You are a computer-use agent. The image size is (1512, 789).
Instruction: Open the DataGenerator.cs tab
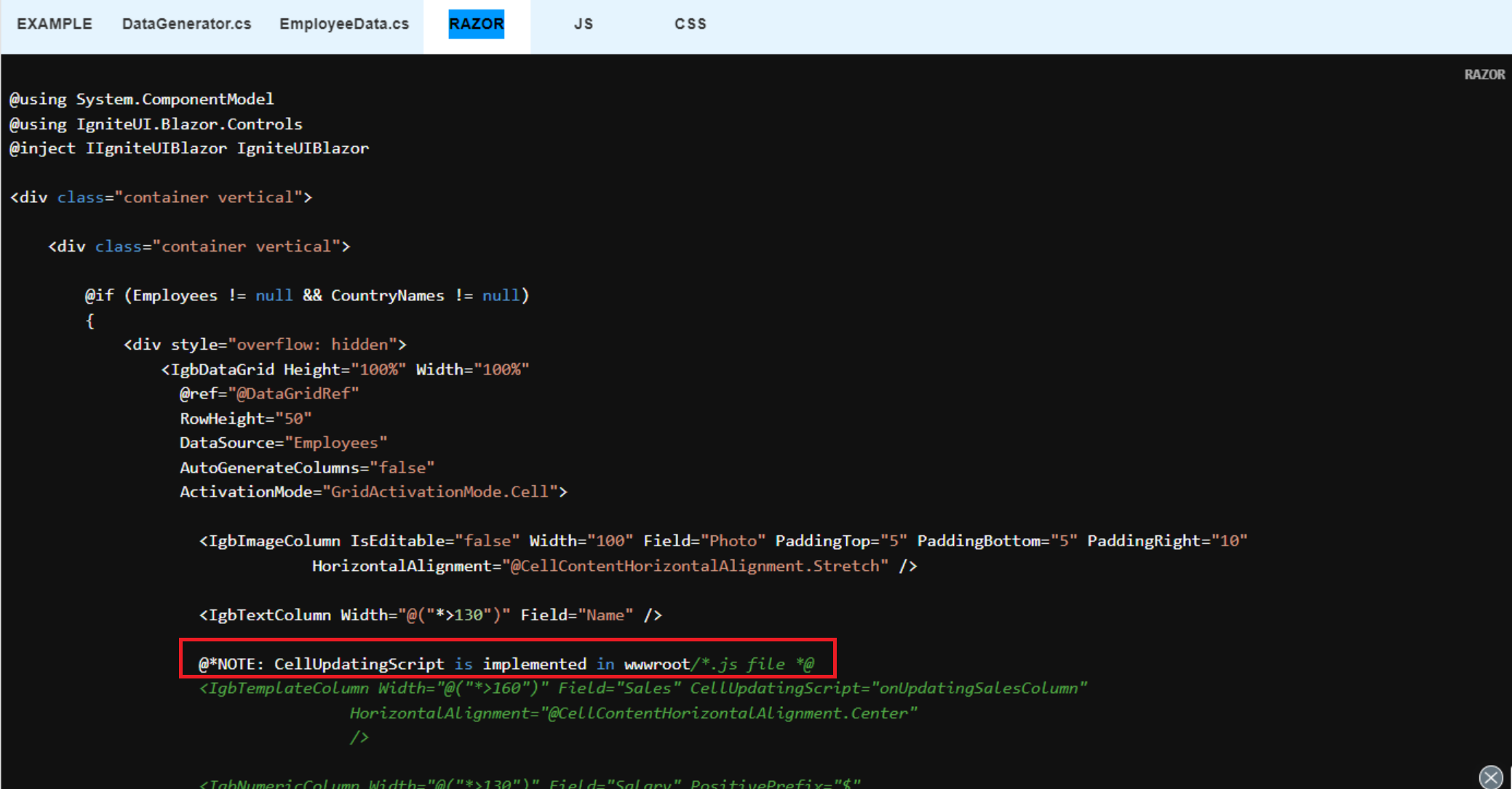click(x=186, y=23)
